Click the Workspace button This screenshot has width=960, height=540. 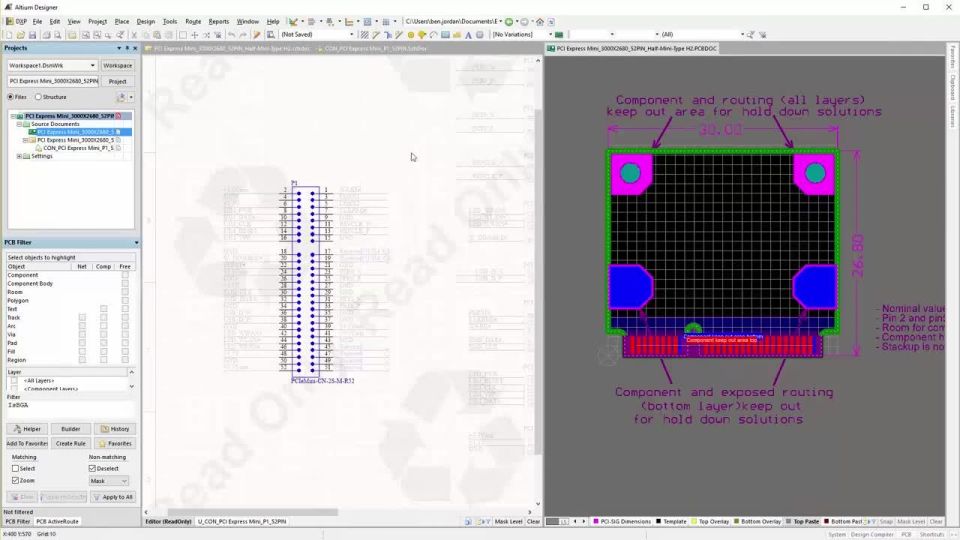pyautogui.click(x=118, y=66)
